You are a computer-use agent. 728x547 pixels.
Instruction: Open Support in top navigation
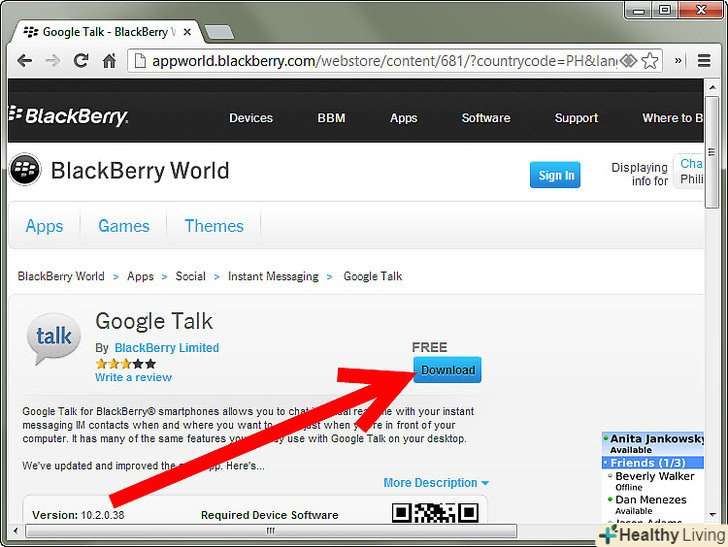(x=576, y=118)
